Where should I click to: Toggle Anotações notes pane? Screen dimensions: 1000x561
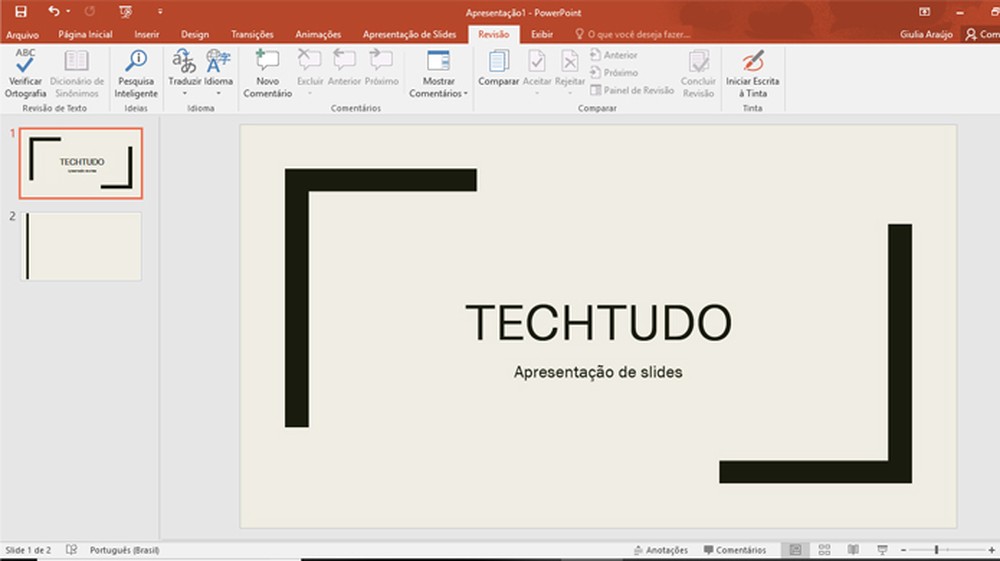pos(661,550)
